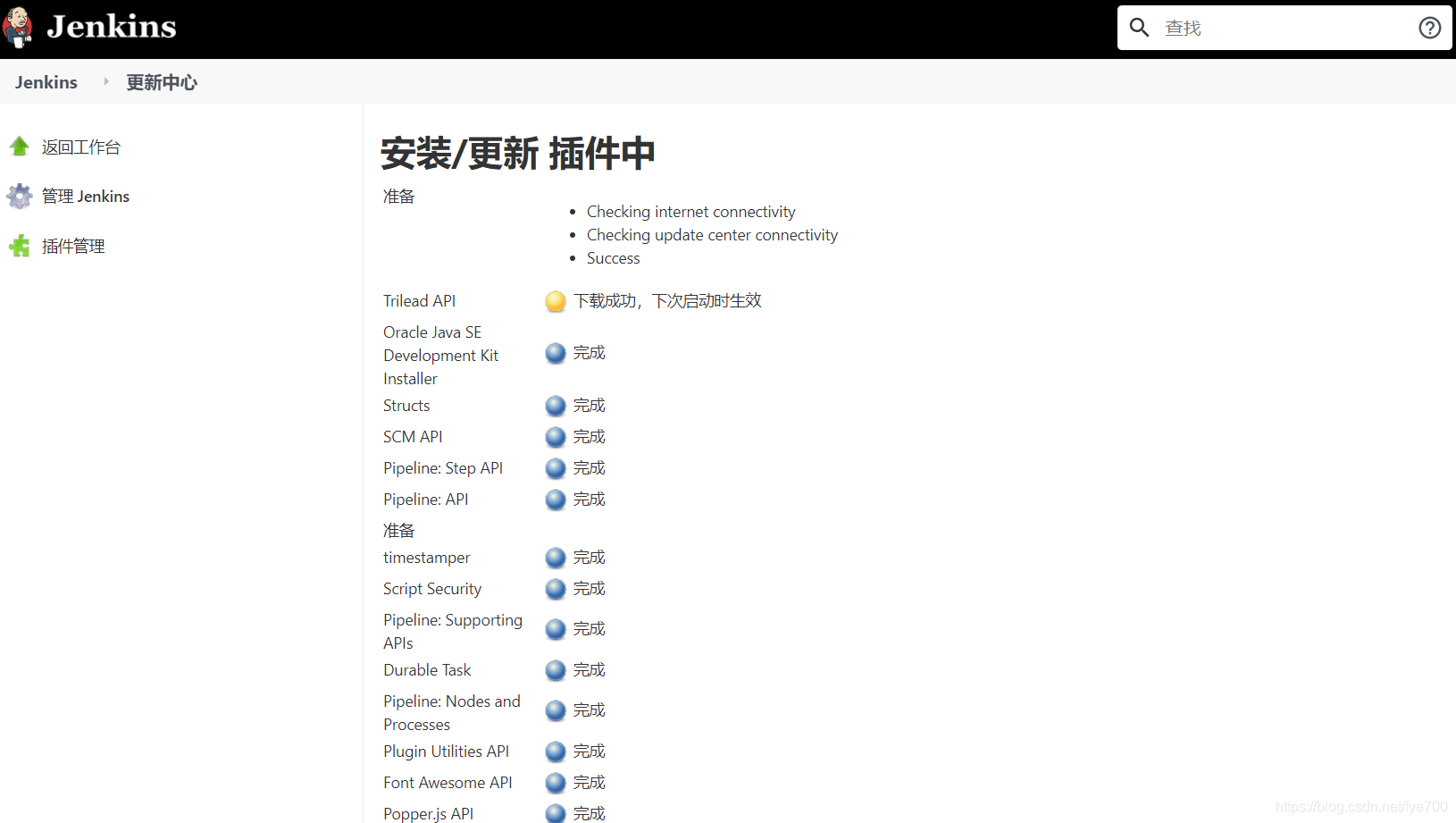Select the 下载成功，下次启动时生效 status text
This screenshot has height=823, width=1456.
667,301
